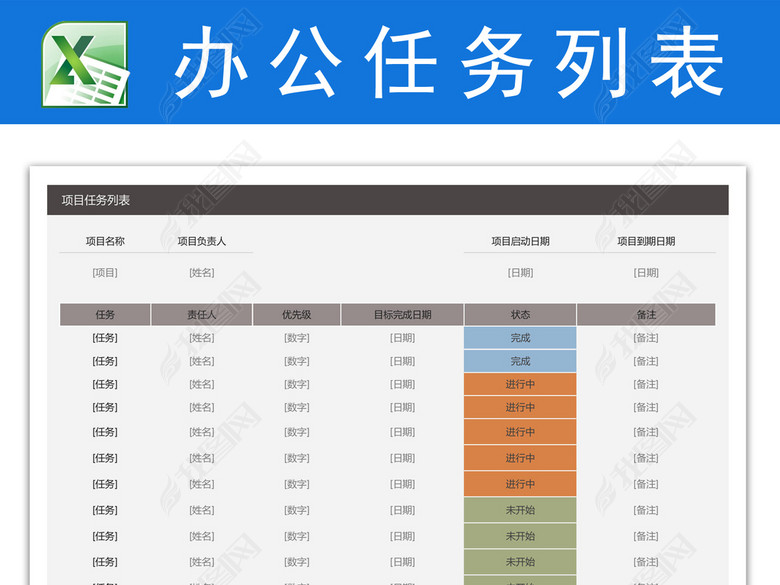Click the Excel logo icon
The image size is (780, 585).
[x=86, y=64]
